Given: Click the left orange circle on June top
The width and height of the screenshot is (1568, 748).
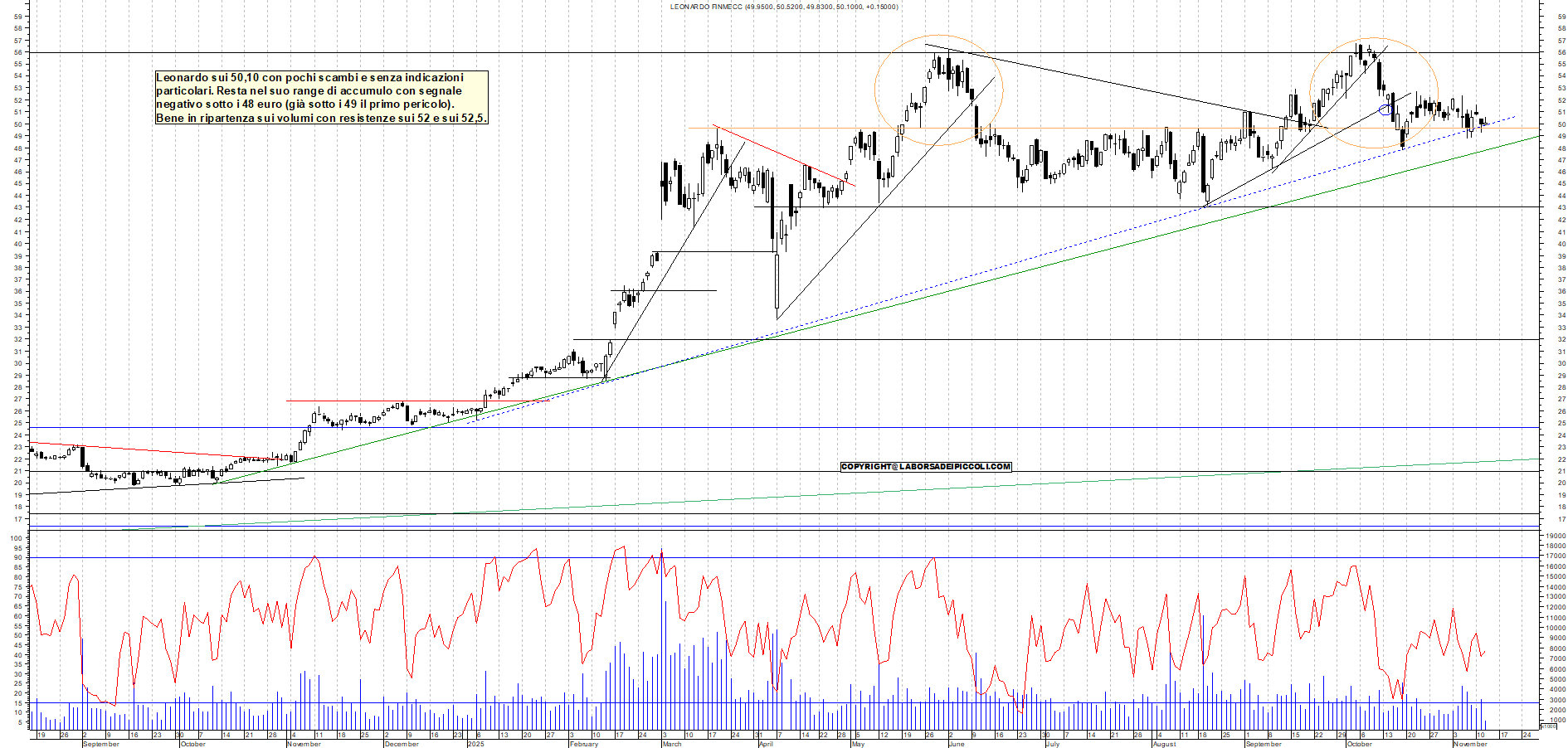Looking at the screenshot, I should 937,91.
